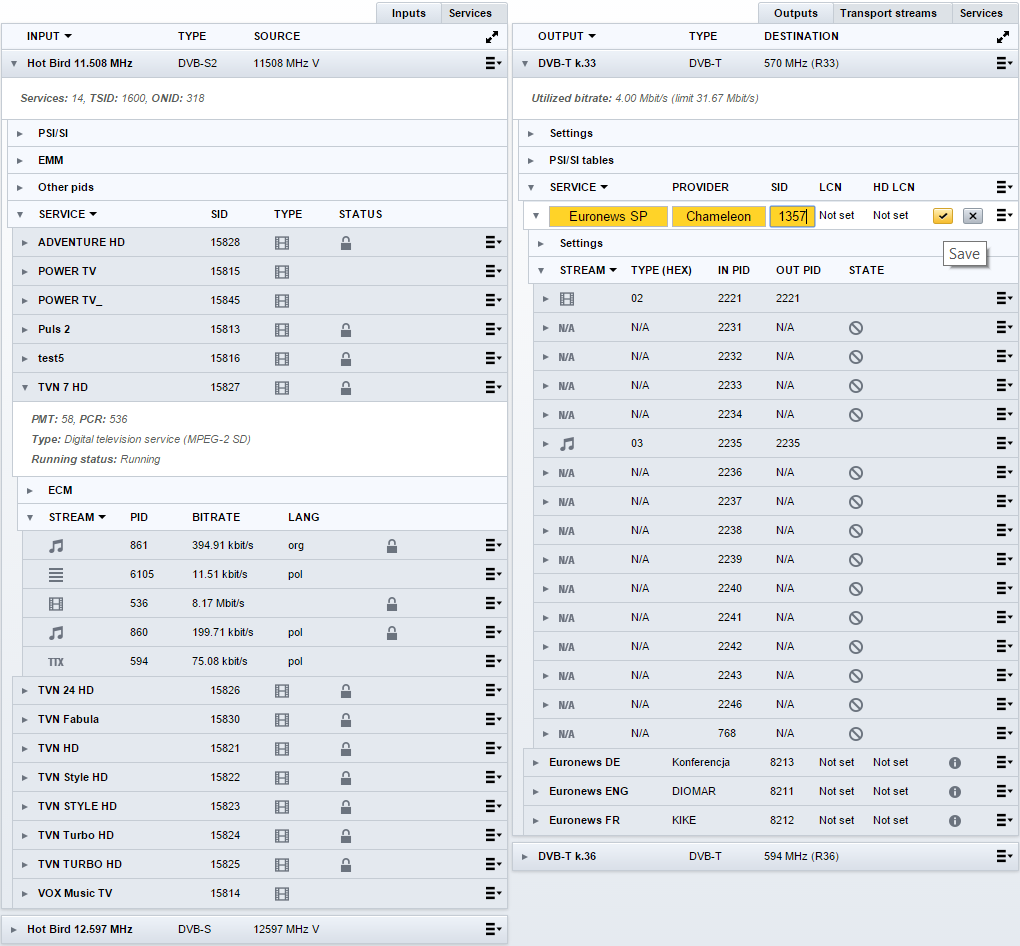This screenshot has height=946, width=1020.
Task: Click the video type icon for Puls 2
Action: [x=282, y=330]
